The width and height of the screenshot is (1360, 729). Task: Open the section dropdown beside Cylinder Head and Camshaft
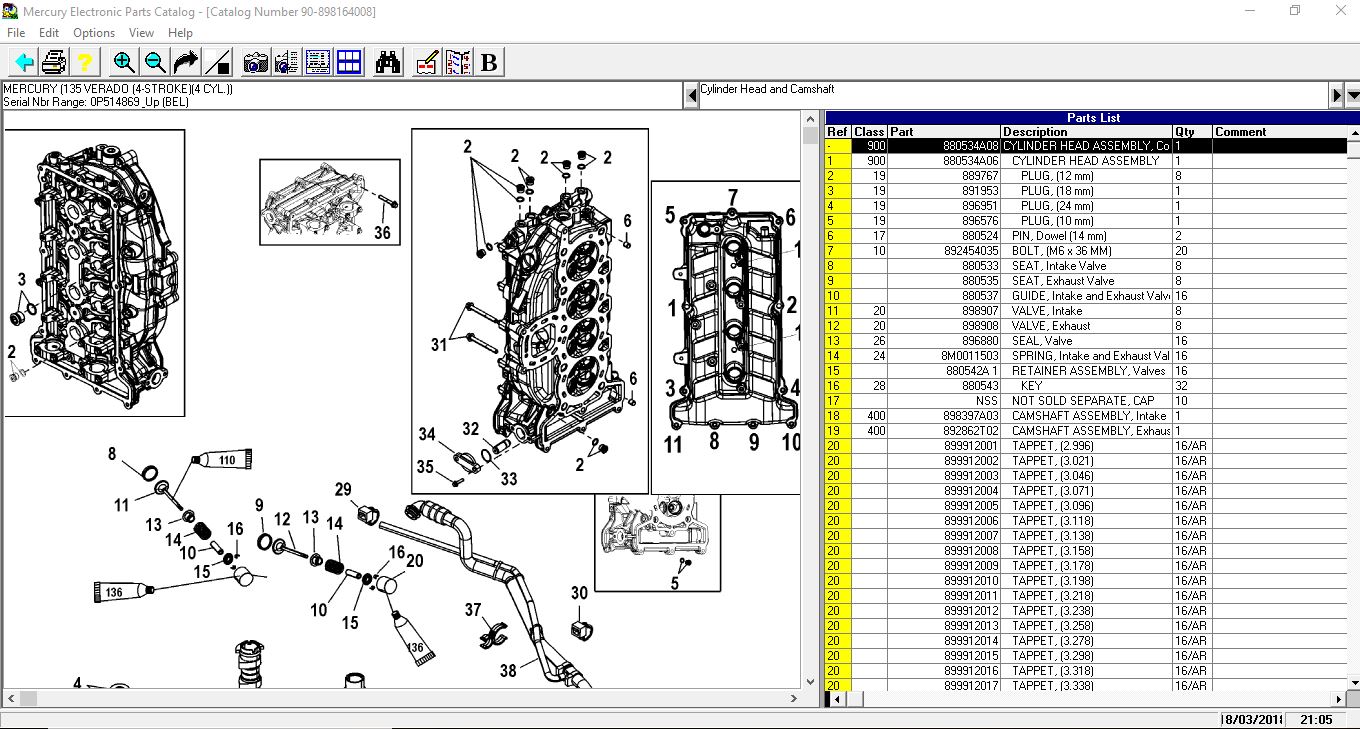1352,96
